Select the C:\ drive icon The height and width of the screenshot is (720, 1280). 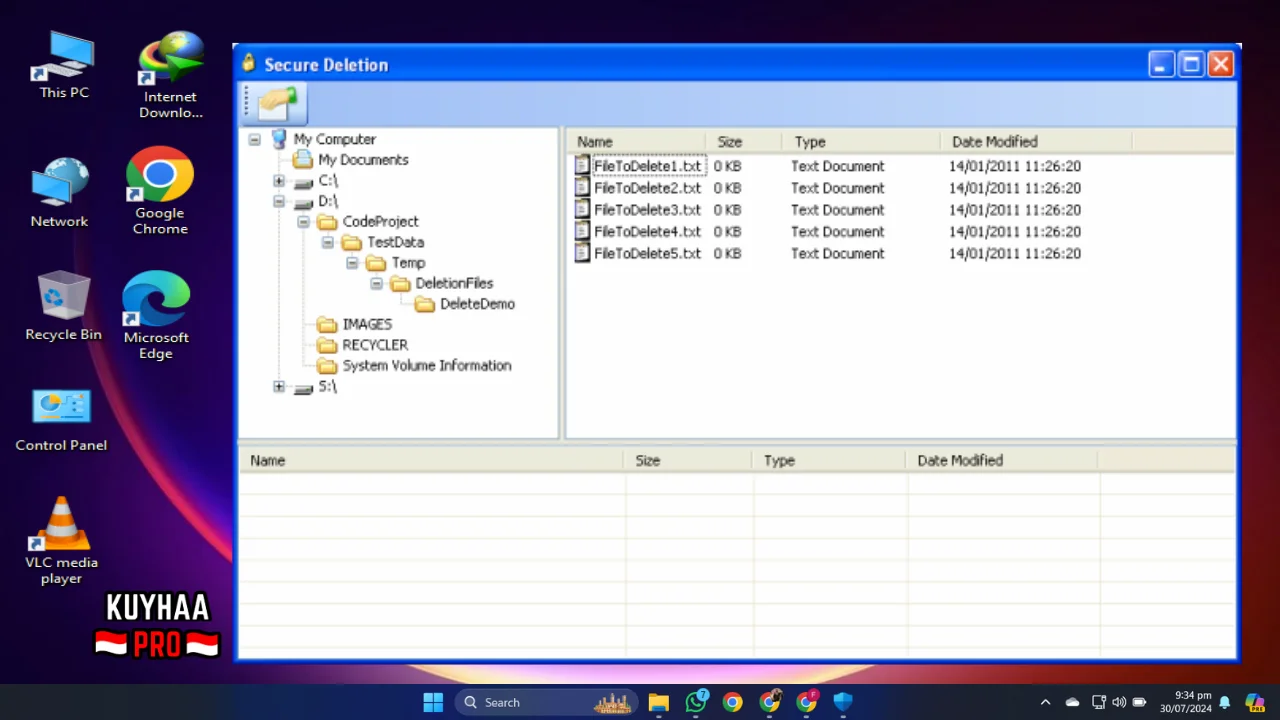tap(303, 182)
